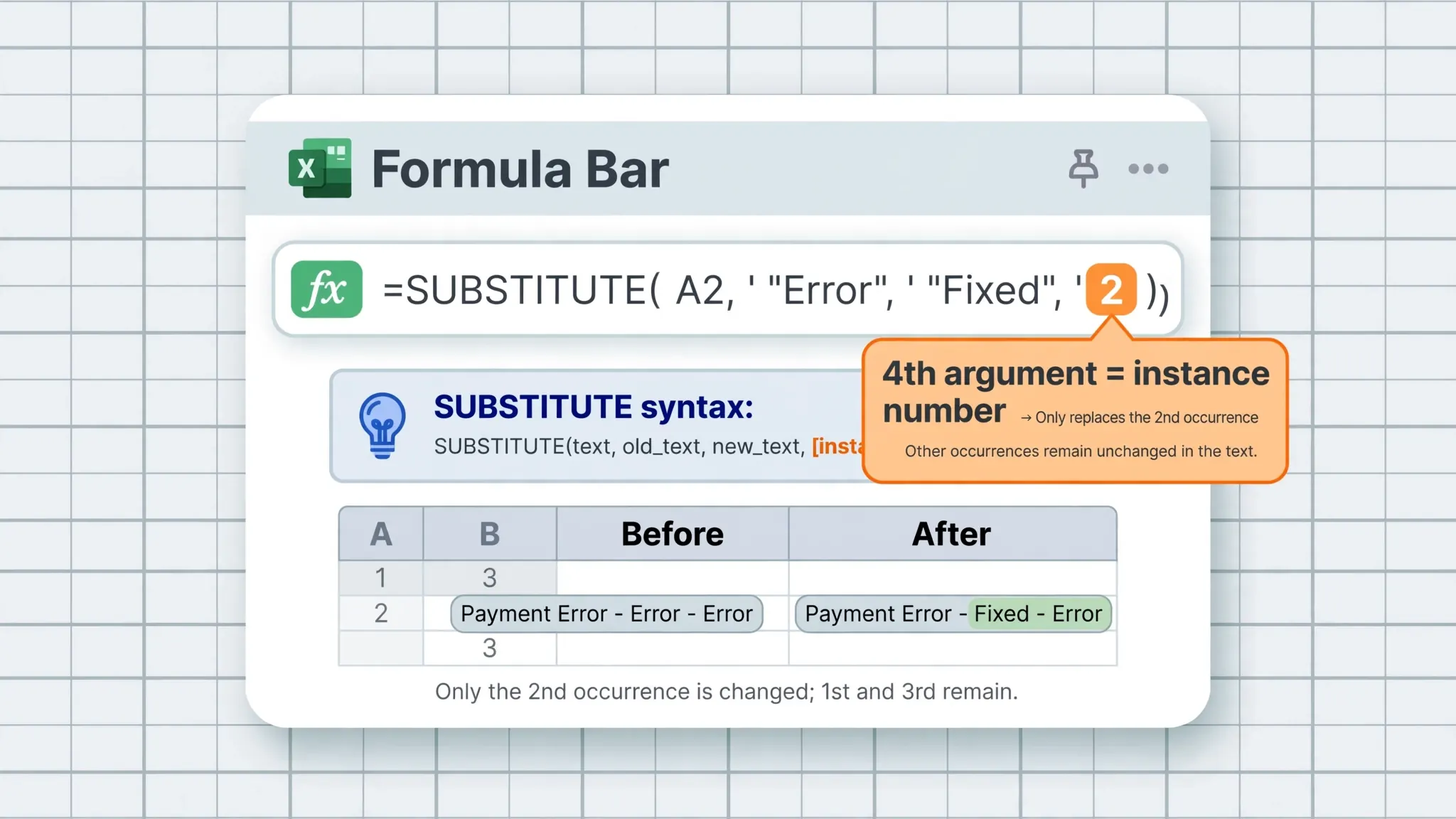
Task: Select the orange instance number 2 badge
Action: [1111, 289]
